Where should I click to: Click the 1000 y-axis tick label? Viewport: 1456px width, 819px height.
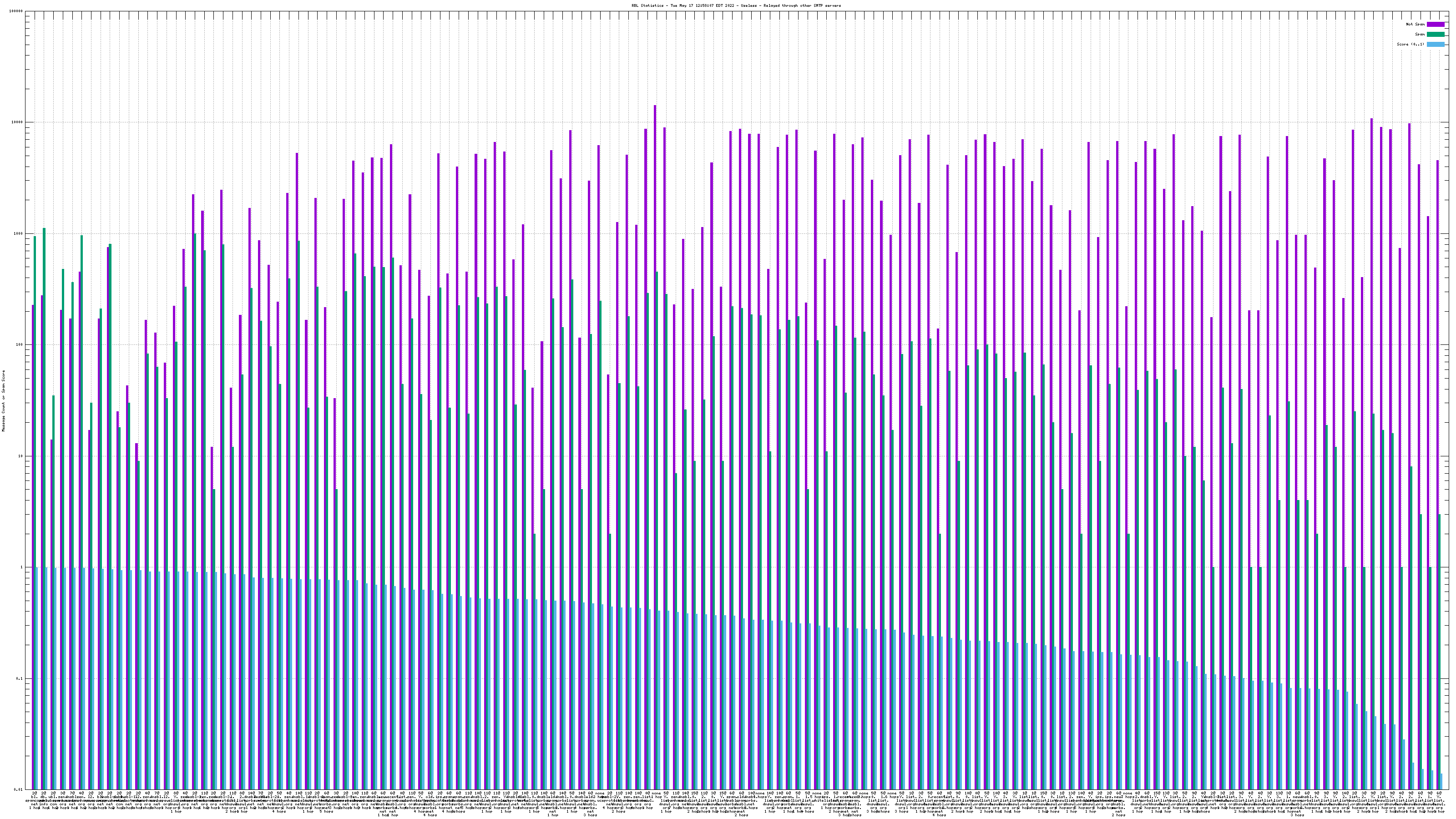coord(18,233)
